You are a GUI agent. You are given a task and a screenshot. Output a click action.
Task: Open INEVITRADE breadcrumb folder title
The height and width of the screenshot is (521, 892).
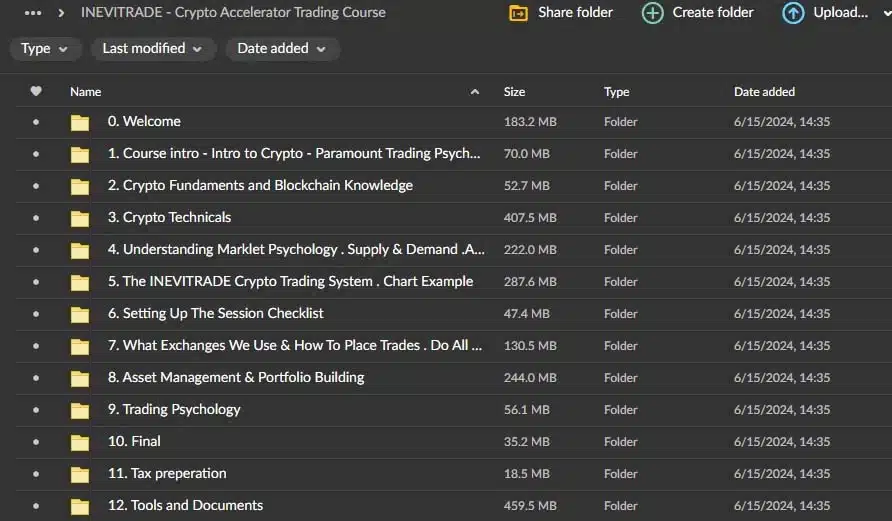pyautogui.click(x=233, y=12)
